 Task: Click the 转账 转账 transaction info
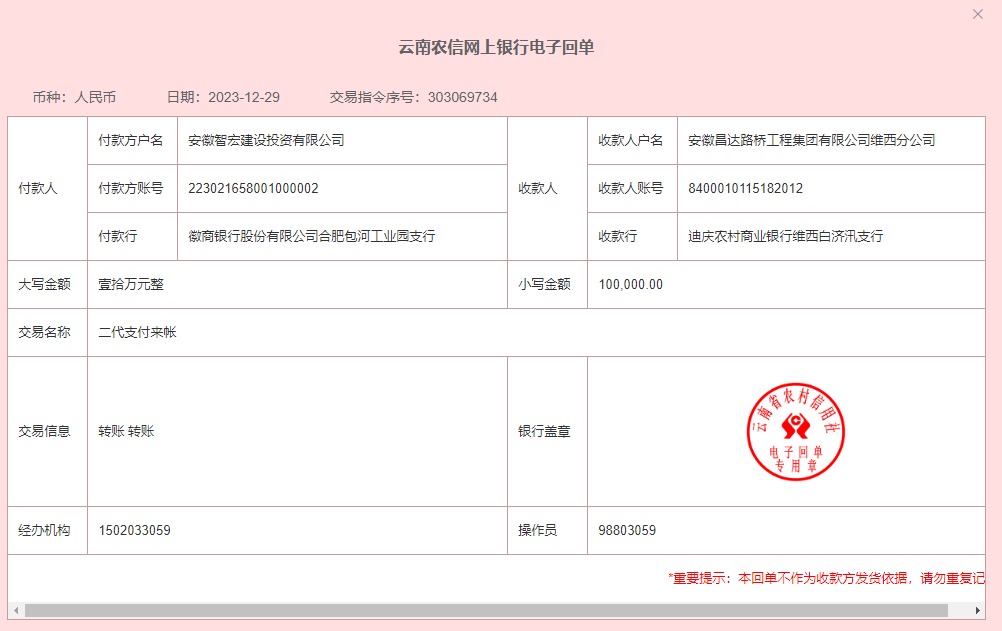point(126,431)
